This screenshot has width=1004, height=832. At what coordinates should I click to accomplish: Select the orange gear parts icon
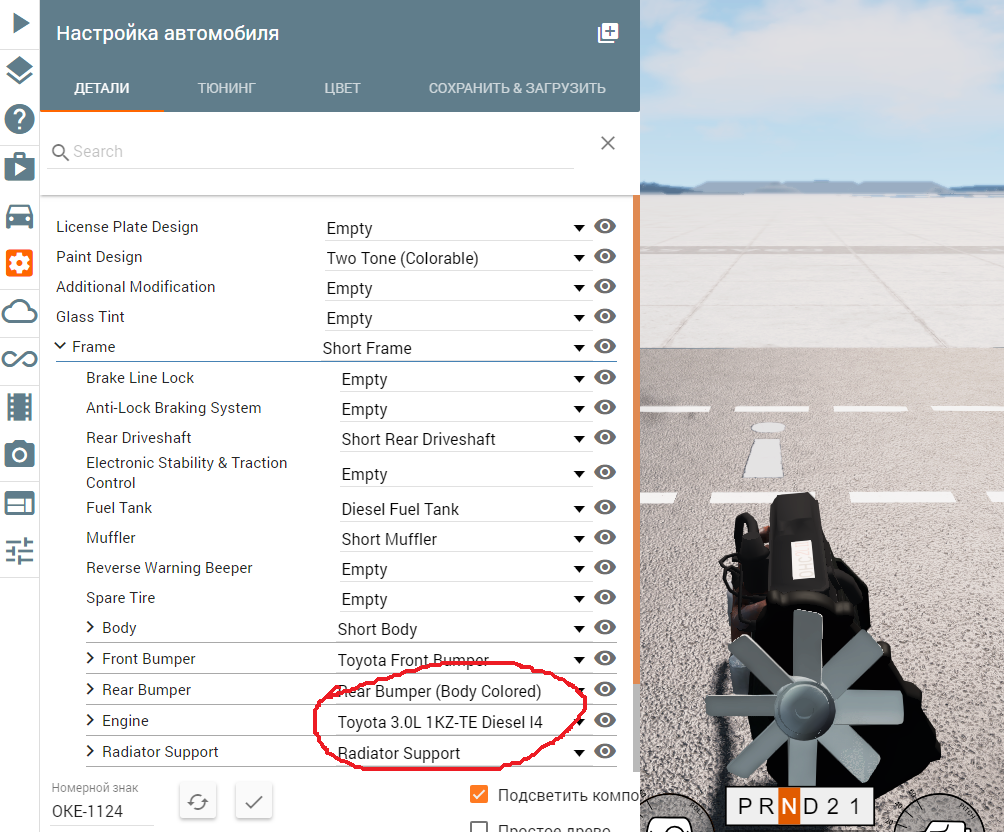20,263
